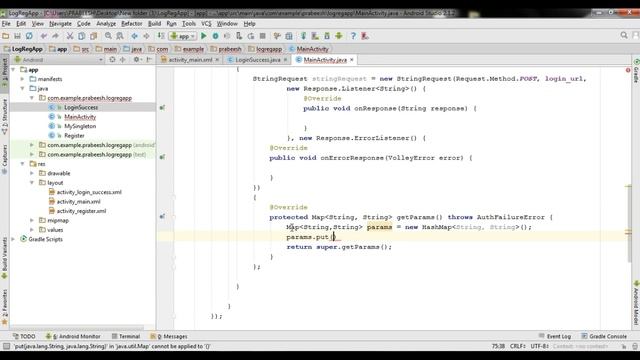Viewport: 640px width, 360px height.
Task: Open the Event Log
Action: click(x=555, y=336)
